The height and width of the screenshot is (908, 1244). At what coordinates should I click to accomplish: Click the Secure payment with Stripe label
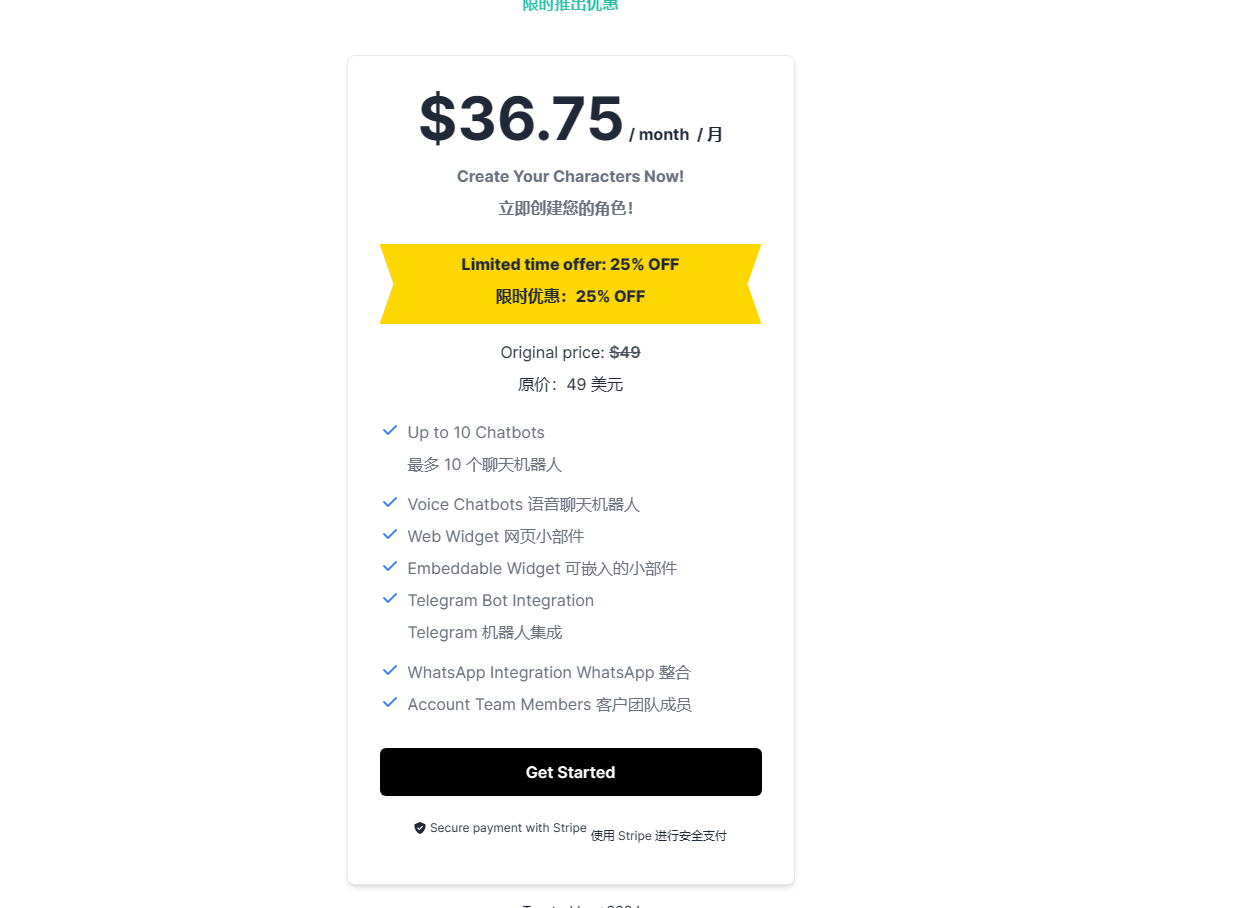click(x=508, y=828)
